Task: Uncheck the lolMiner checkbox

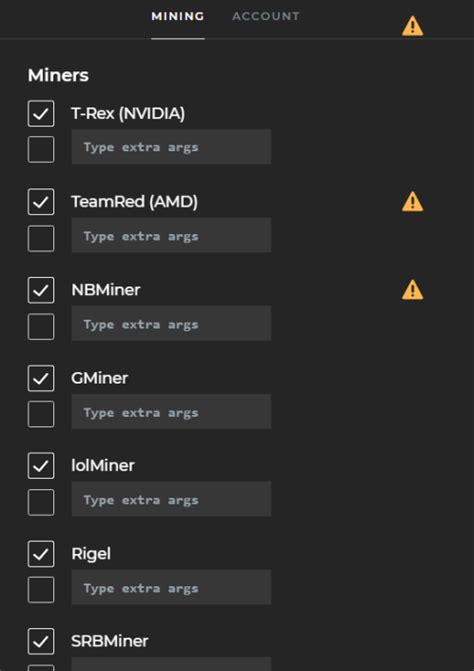Action: 41,466
